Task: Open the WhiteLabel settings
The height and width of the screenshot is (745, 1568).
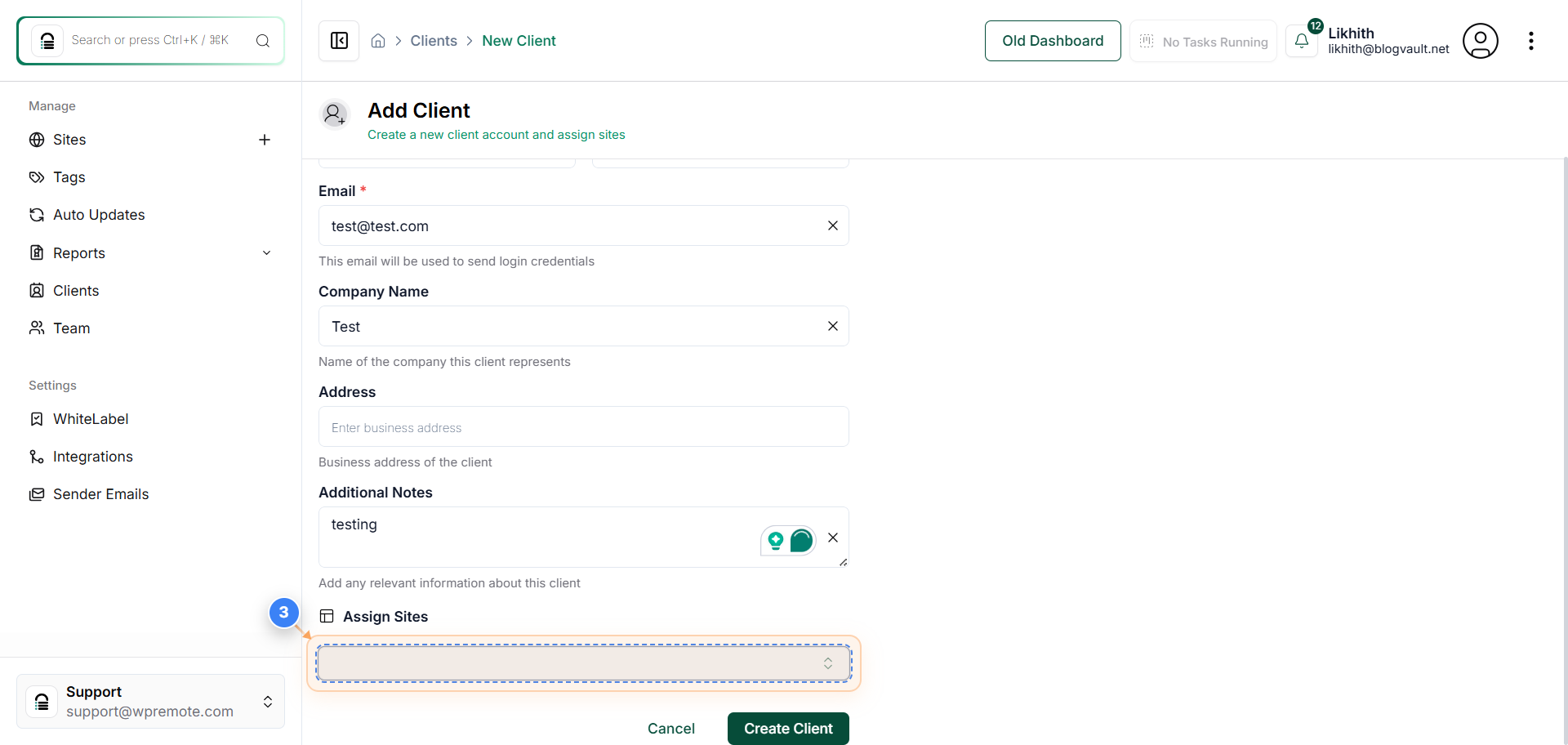Action: pos(91,418)
